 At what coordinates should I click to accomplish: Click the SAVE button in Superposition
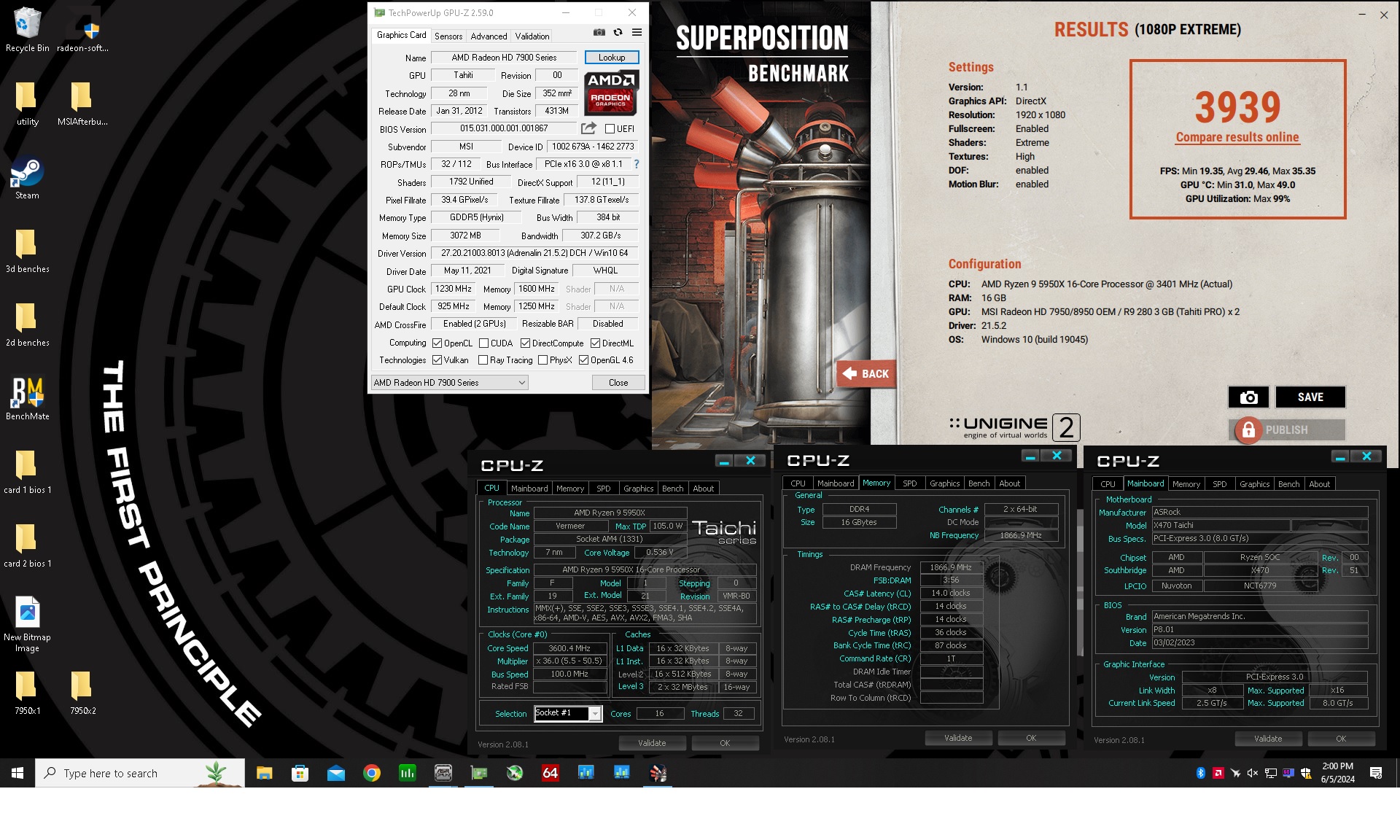[x=1310, y=397]
